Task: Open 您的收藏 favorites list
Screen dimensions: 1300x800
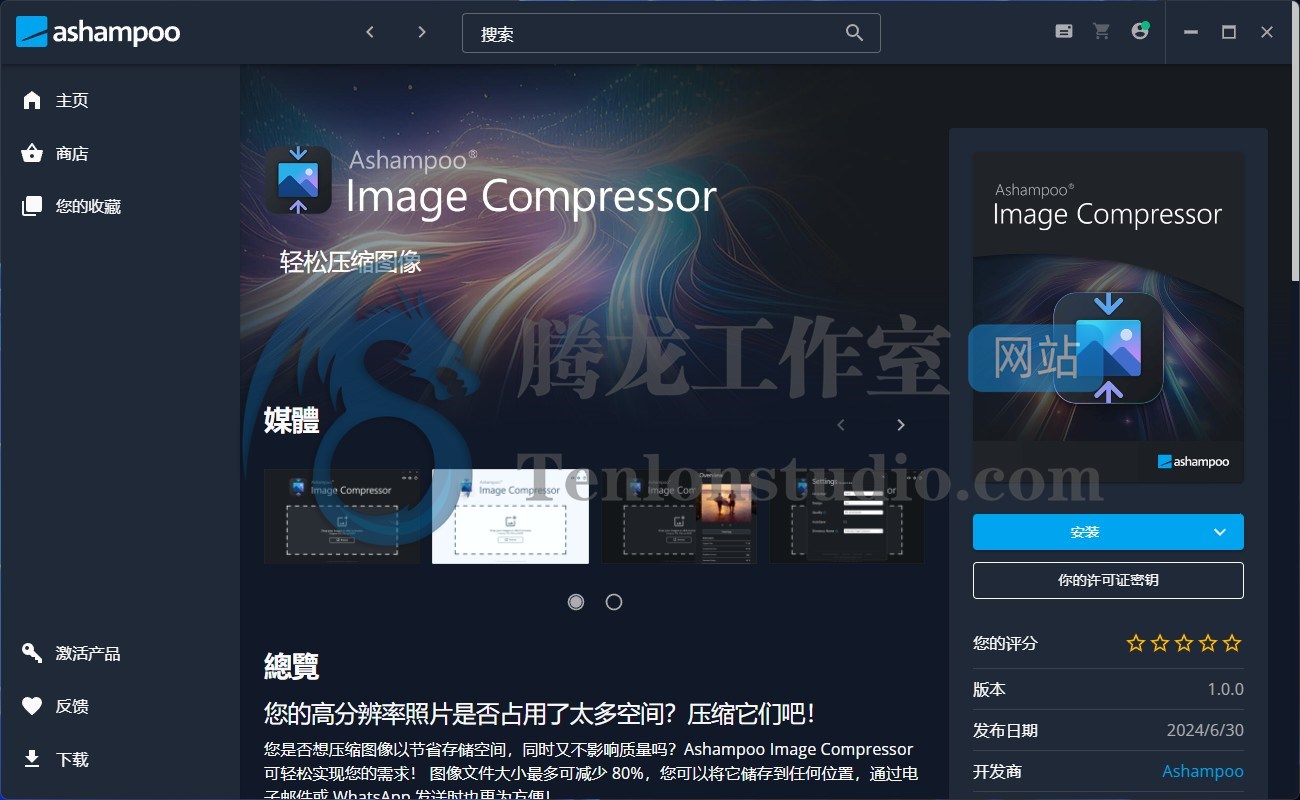Action: tap(32, 206)
